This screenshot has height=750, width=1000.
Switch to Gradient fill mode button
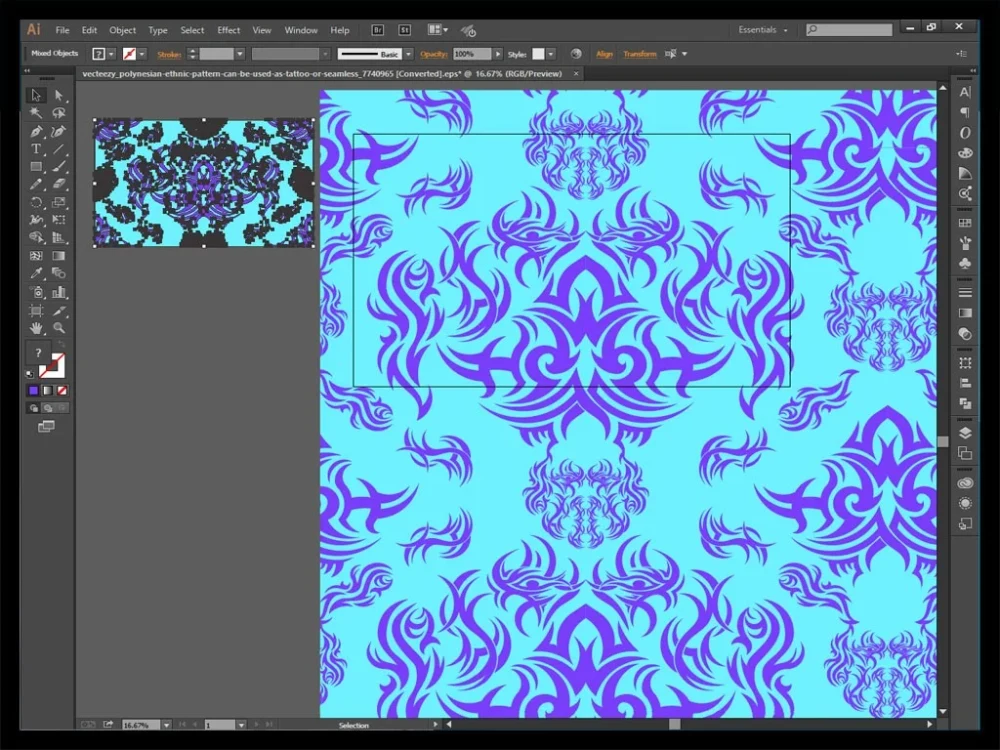(x=48, y=390)
